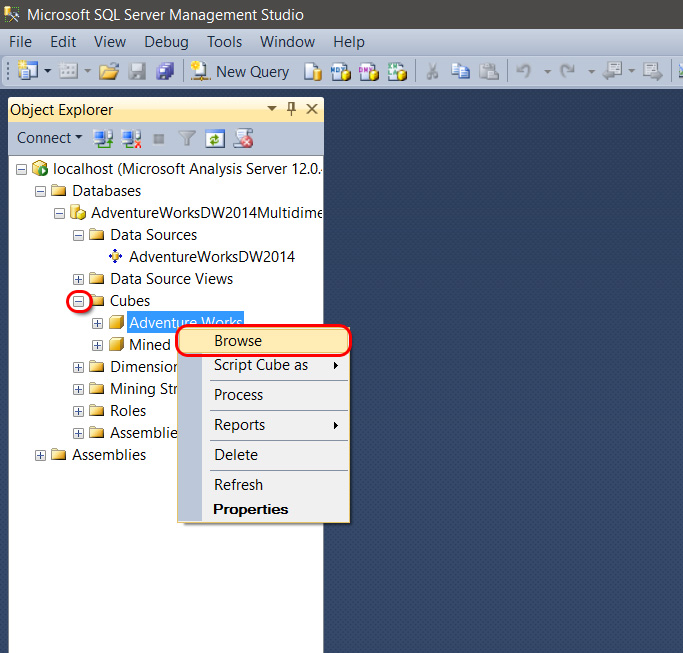The height and width of the screenshot is (653, 683).
Task: Click the Paste clipboard icon
Action: (489, 71)
